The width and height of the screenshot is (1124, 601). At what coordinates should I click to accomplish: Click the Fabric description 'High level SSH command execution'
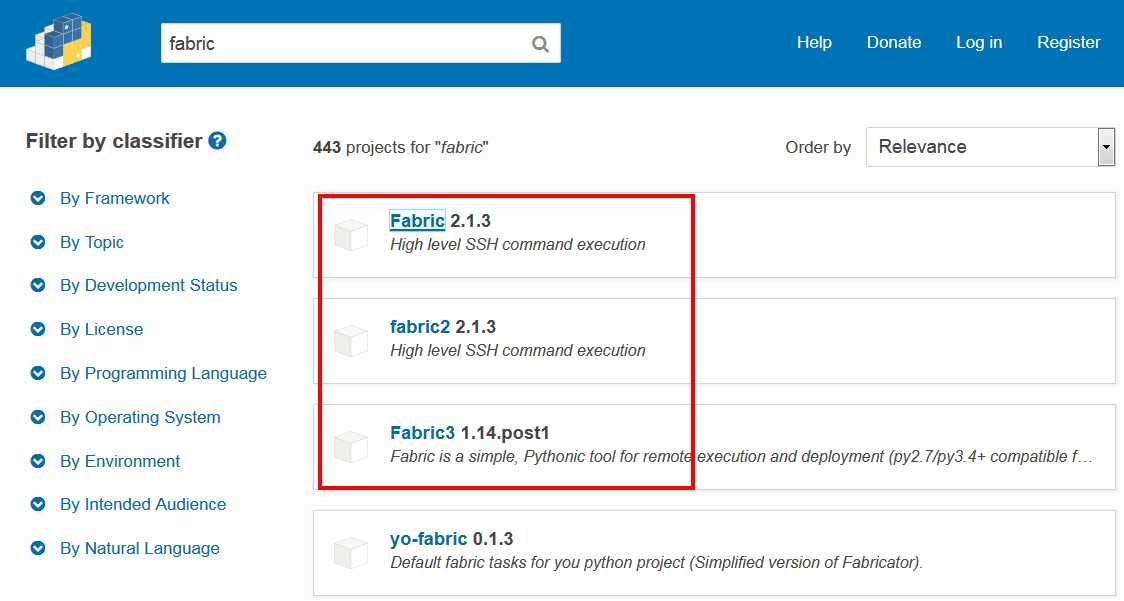518,245
